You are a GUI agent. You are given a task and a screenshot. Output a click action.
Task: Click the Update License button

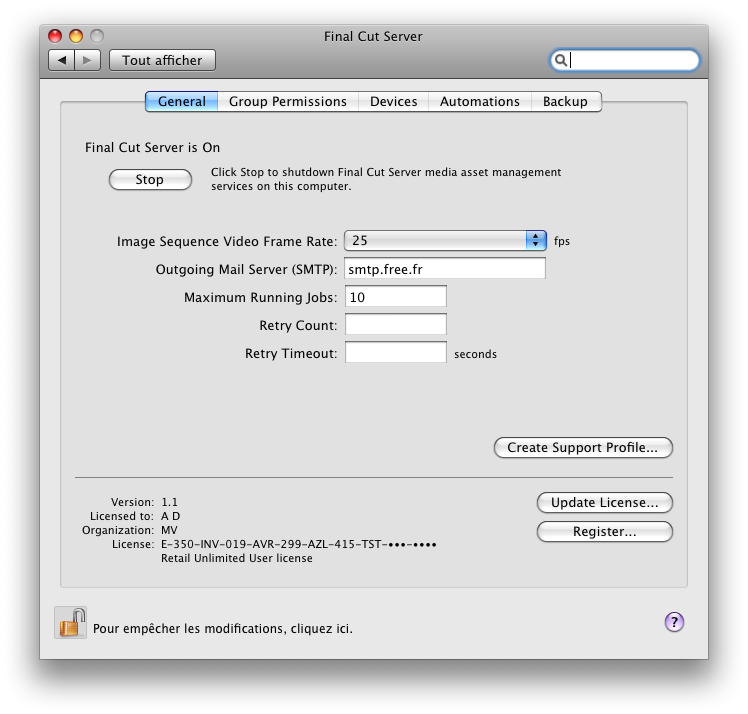tap(604, 503)
